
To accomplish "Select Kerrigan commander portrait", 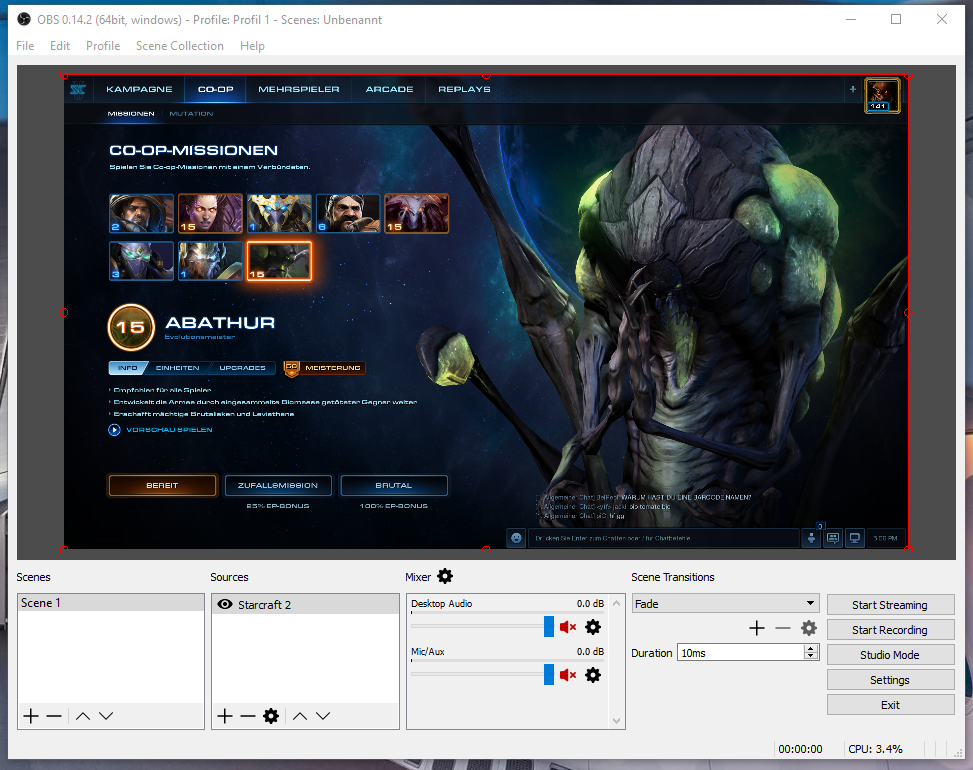I will coord(210,213).
